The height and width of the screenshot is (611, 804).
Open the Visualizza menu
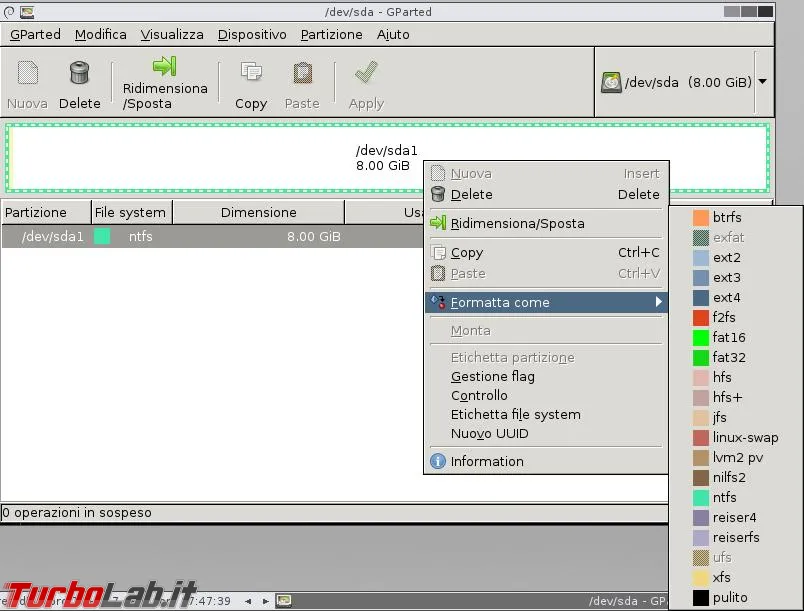172,34
